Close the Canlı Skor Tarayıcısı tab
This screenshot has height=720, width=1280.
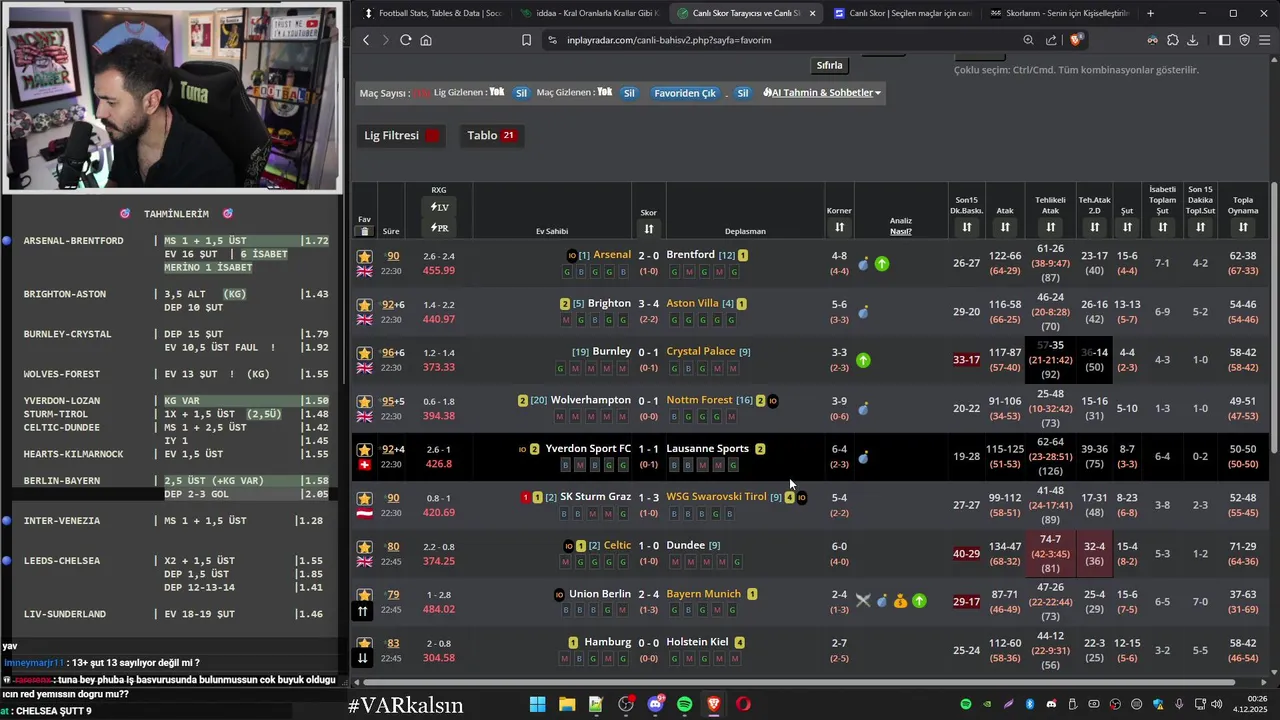[x=811, y=13]
